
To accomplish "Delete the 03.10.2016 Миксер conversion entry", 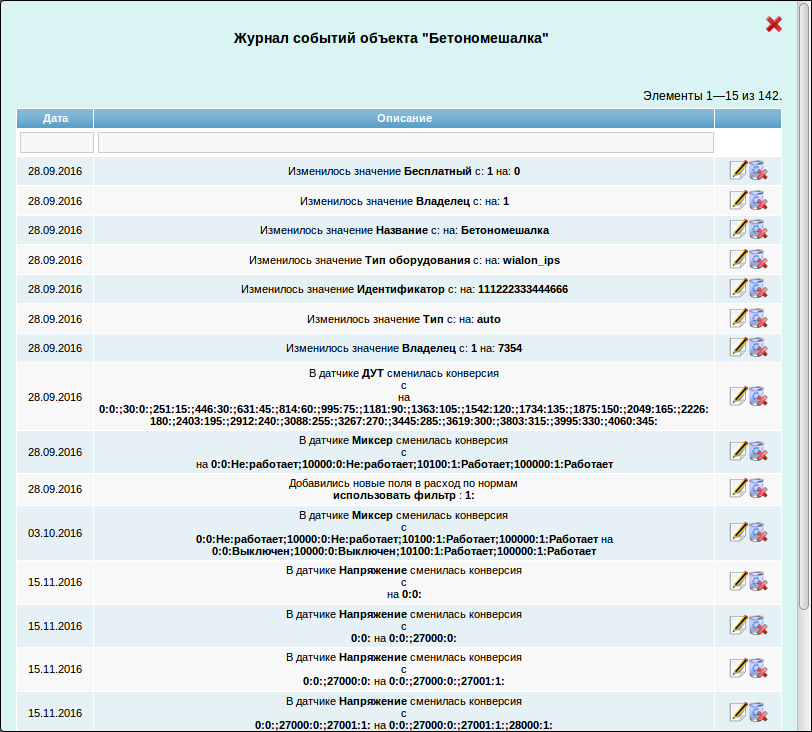I will [758, 532].
